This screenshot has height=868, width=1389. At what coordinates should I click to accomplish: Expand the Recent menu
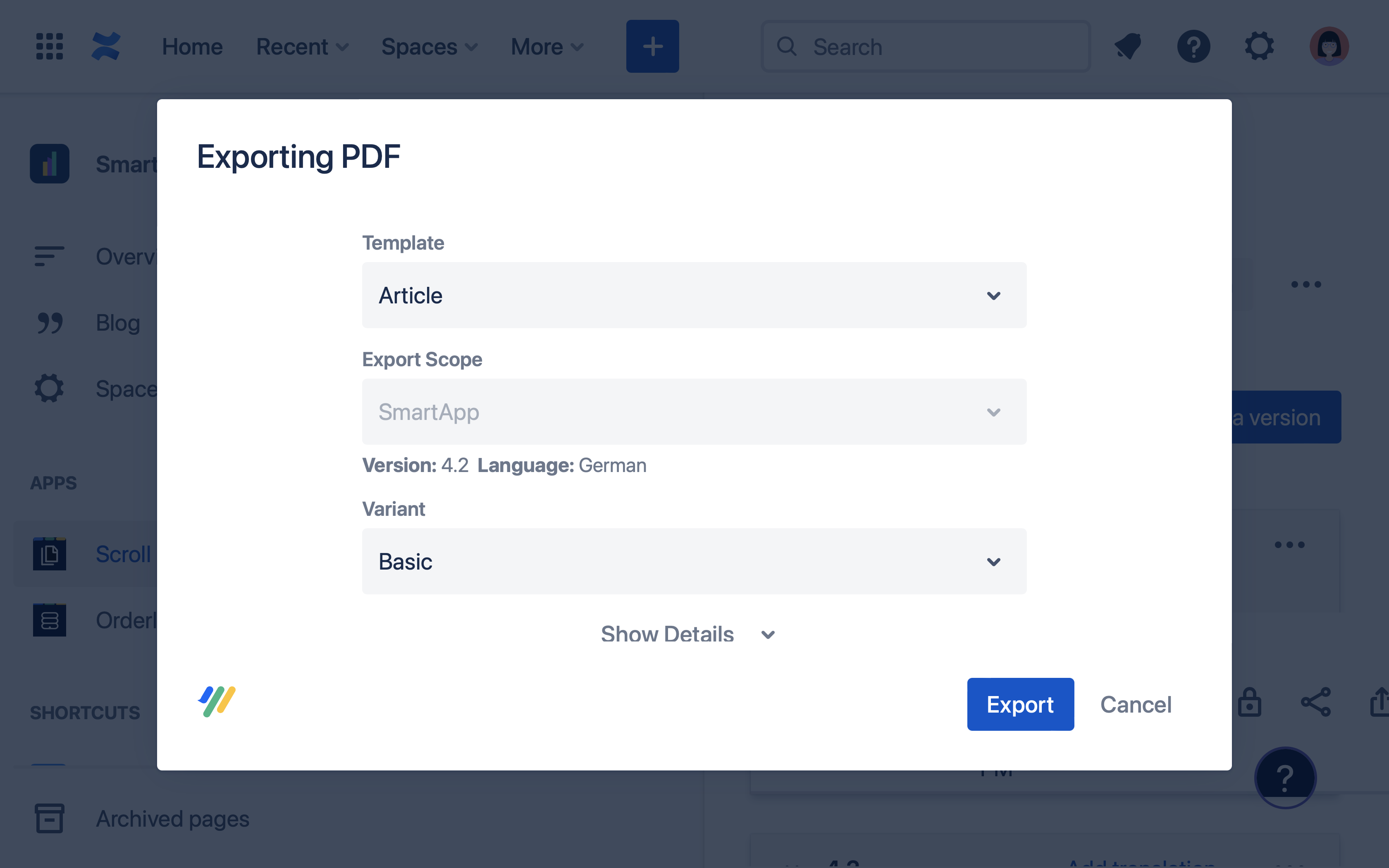coord(303,46)
